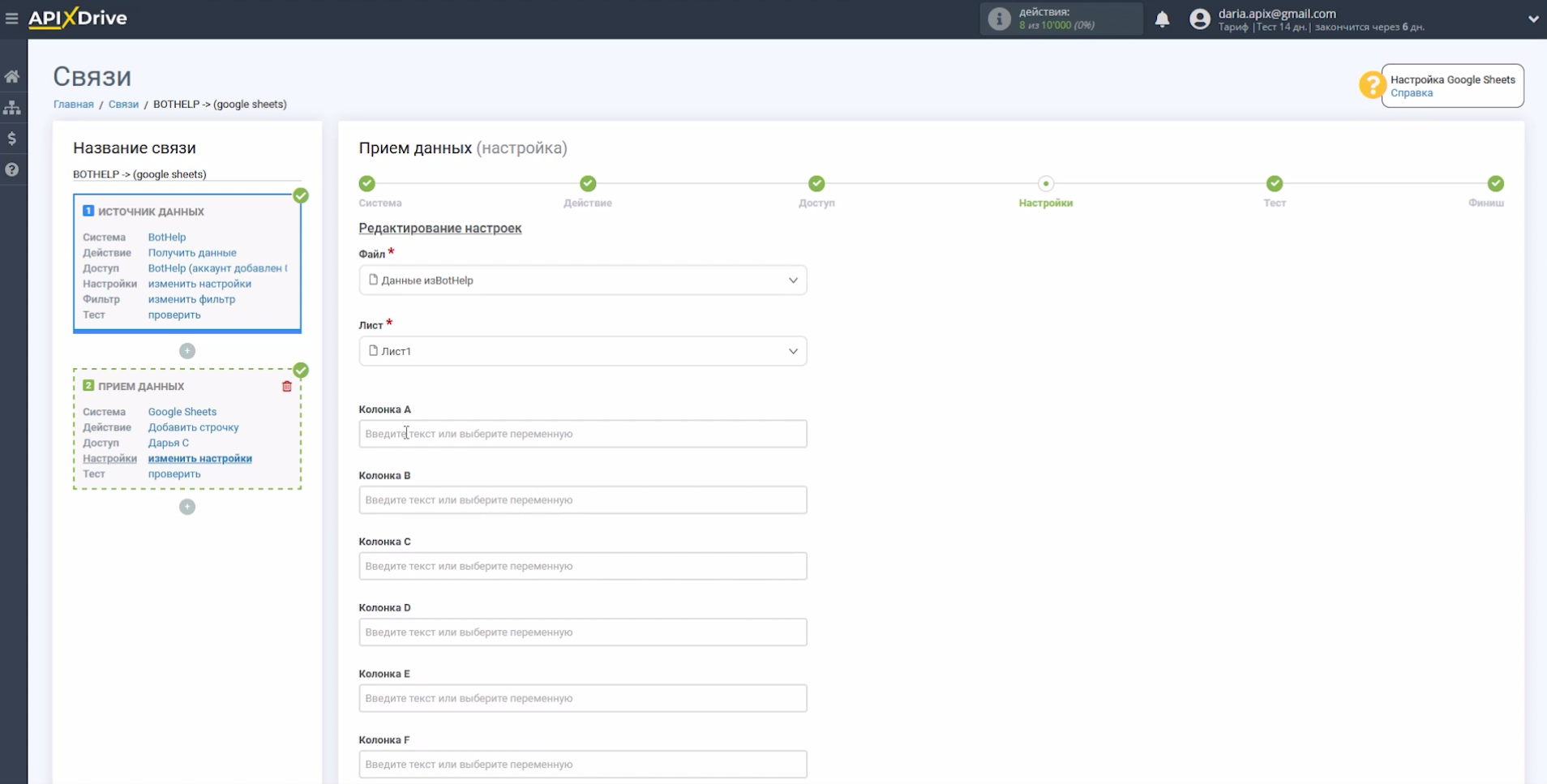Click Дарья С access link
The width and height of the screenshot is (1547, 784).
[169, 443]
